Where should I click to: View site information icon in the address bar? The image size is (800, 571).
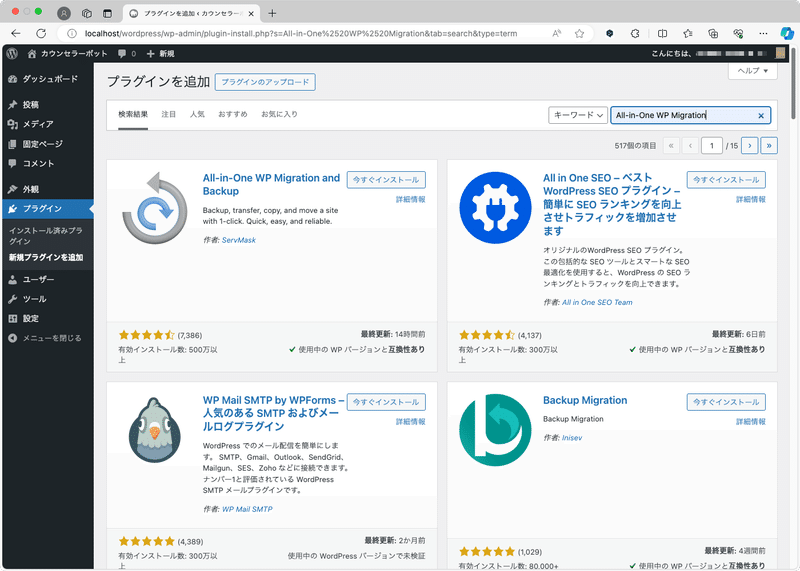pyautogui.click(x=72, y=34)
